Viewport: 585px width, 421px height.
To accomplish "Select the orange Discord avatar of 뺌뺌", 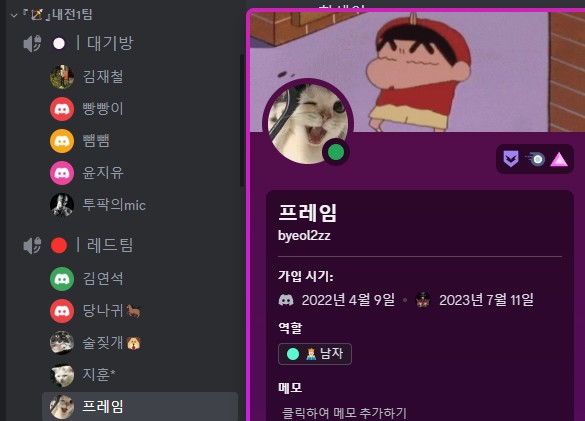I will pyautogui.click(x=62, y=141).
